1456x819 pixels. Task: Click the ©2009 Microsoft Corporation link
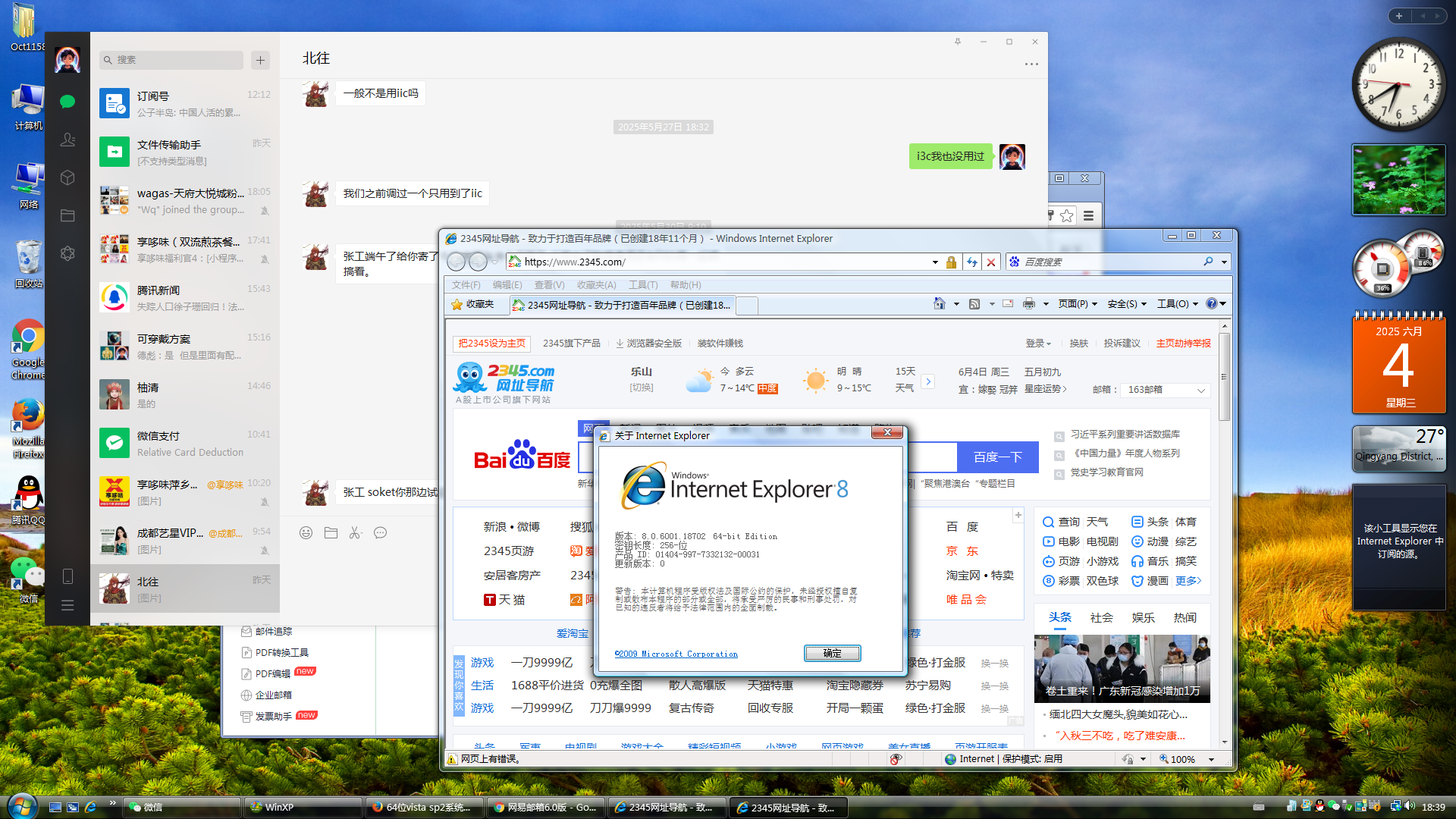coord(676,654)
